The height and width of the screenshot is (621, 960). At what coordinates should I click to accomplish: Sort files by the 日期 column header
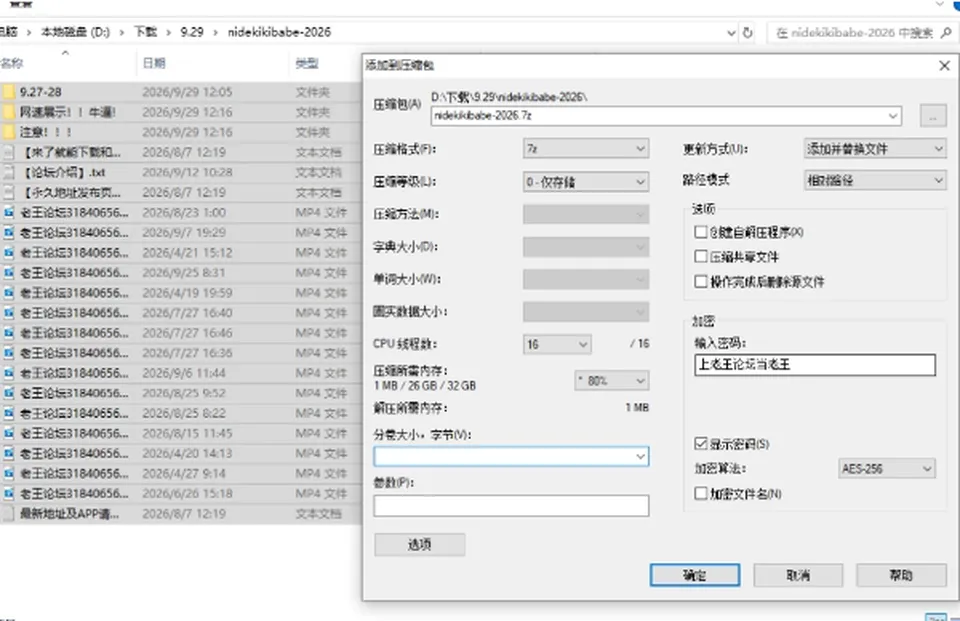[x=154, y=63]
